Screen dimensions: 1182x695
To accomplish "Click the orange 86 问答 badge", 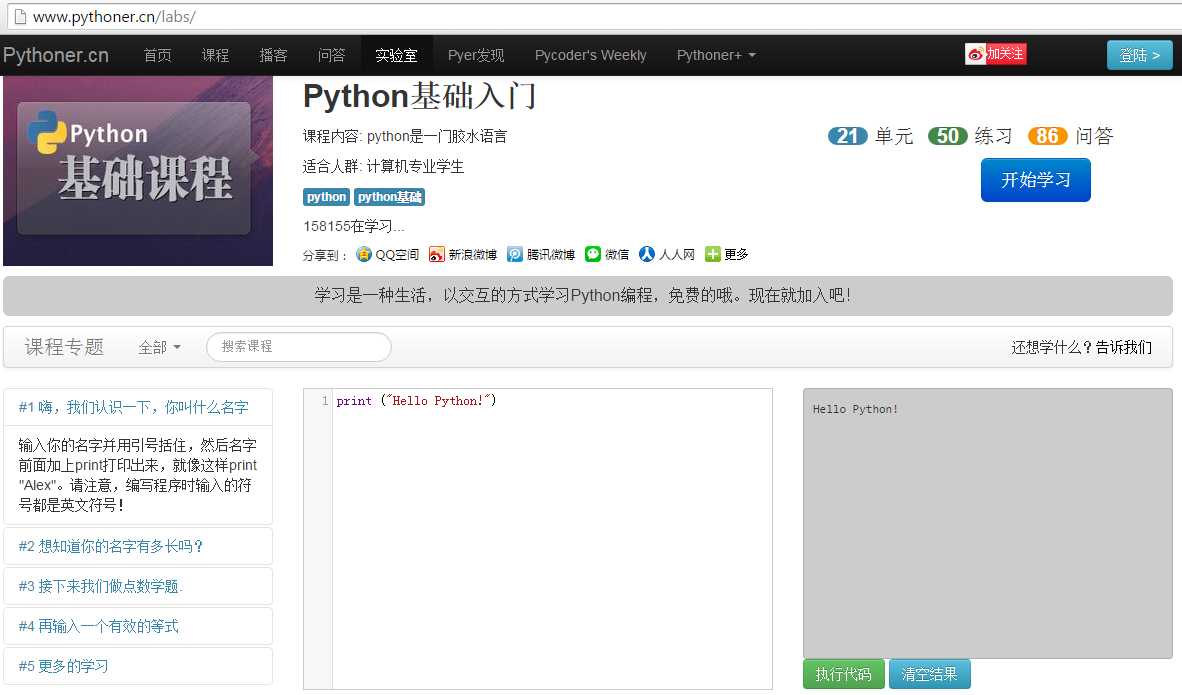I will point(1047,136).
